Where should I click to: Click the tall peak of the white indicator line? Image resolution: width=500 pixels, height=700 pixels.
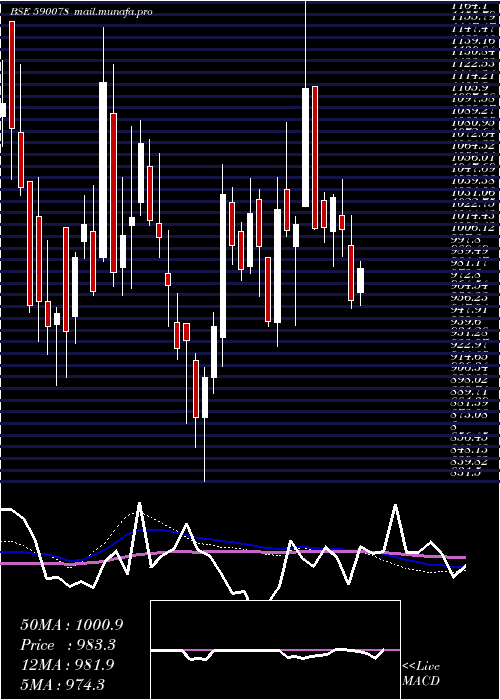139,505
